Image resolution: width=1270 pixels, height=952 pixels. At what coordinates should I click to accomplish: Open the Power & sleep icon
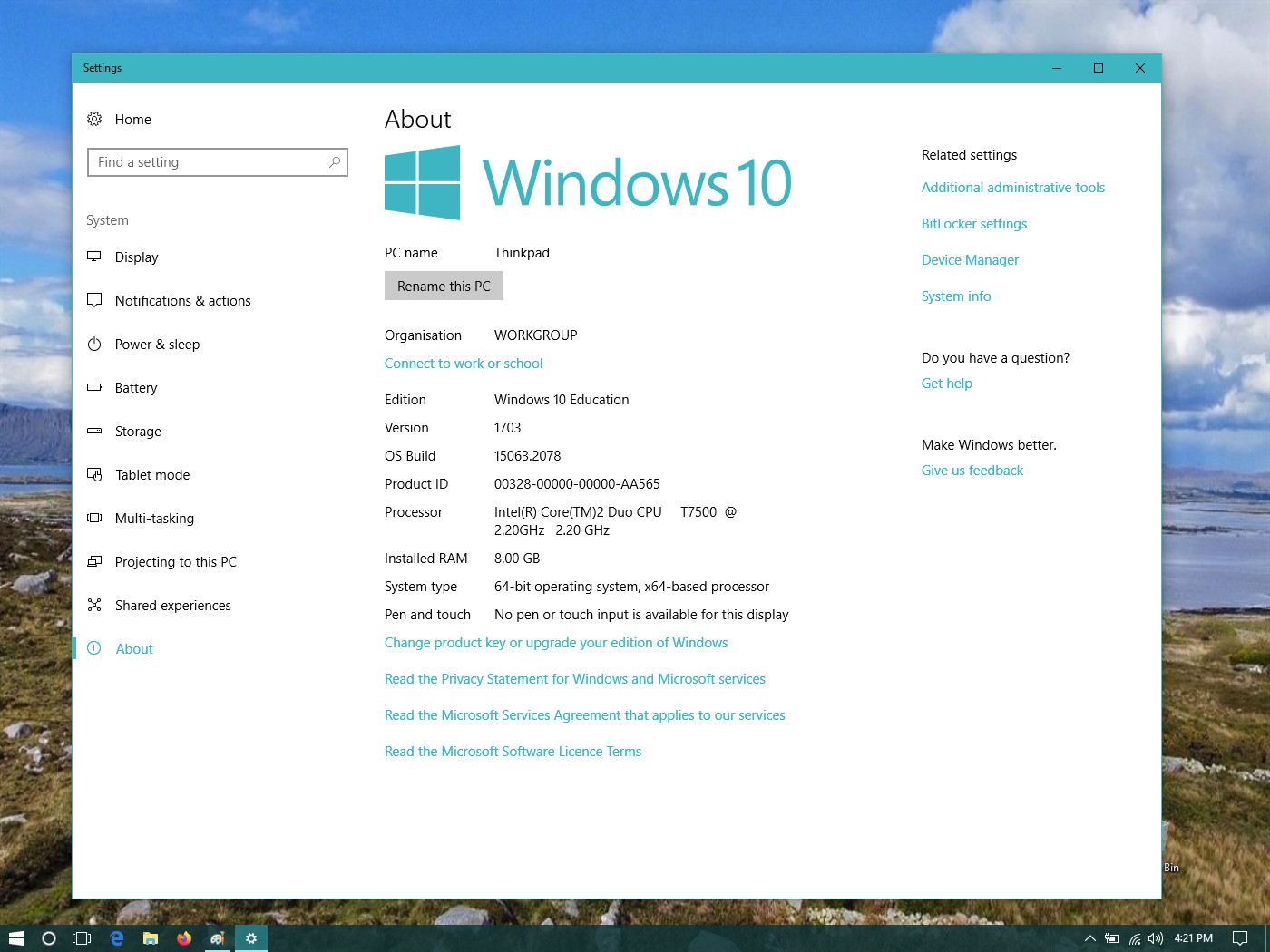tap(94, 344)
